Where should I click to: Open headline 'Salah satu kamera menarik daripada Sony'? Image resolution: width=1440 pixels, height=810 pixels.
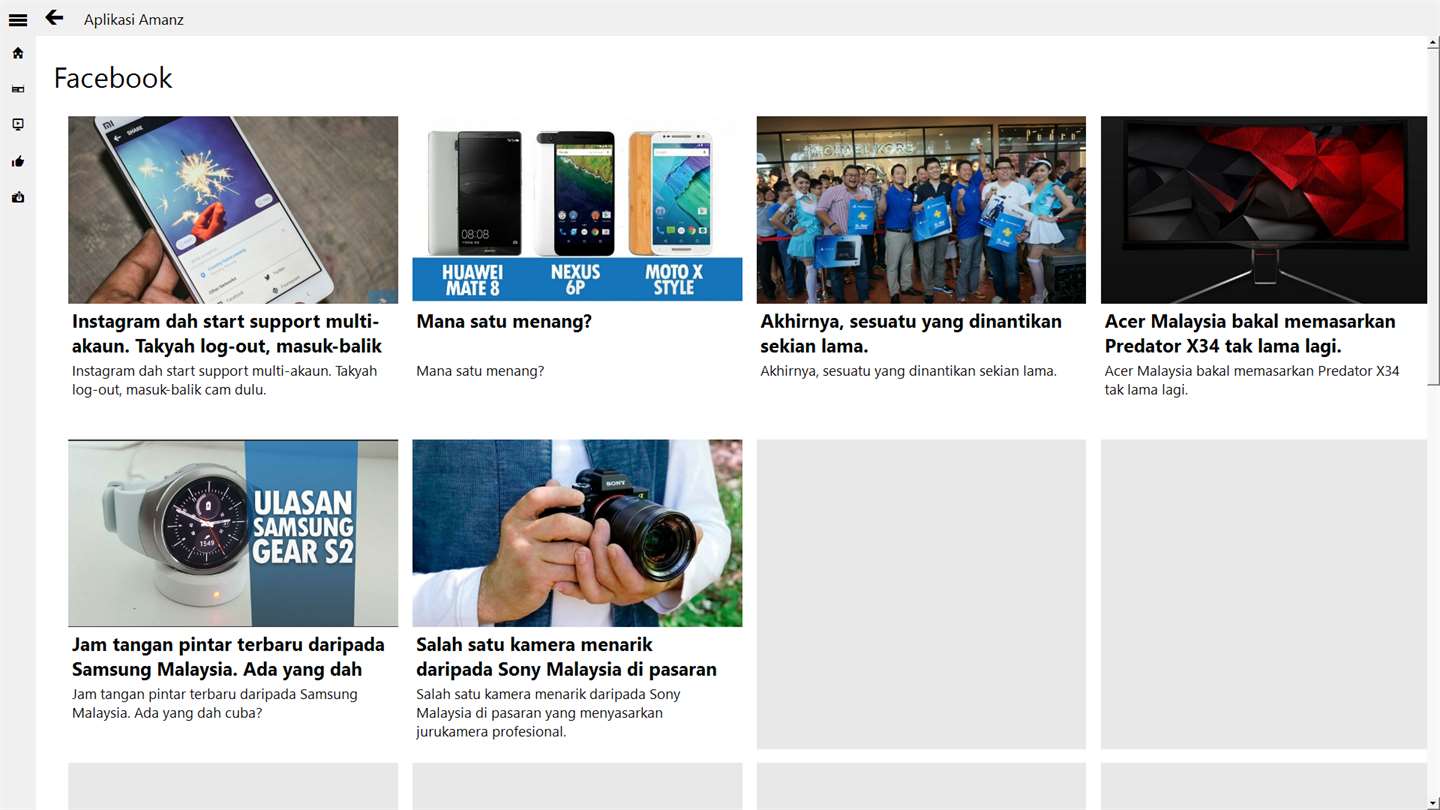[566, 657]
